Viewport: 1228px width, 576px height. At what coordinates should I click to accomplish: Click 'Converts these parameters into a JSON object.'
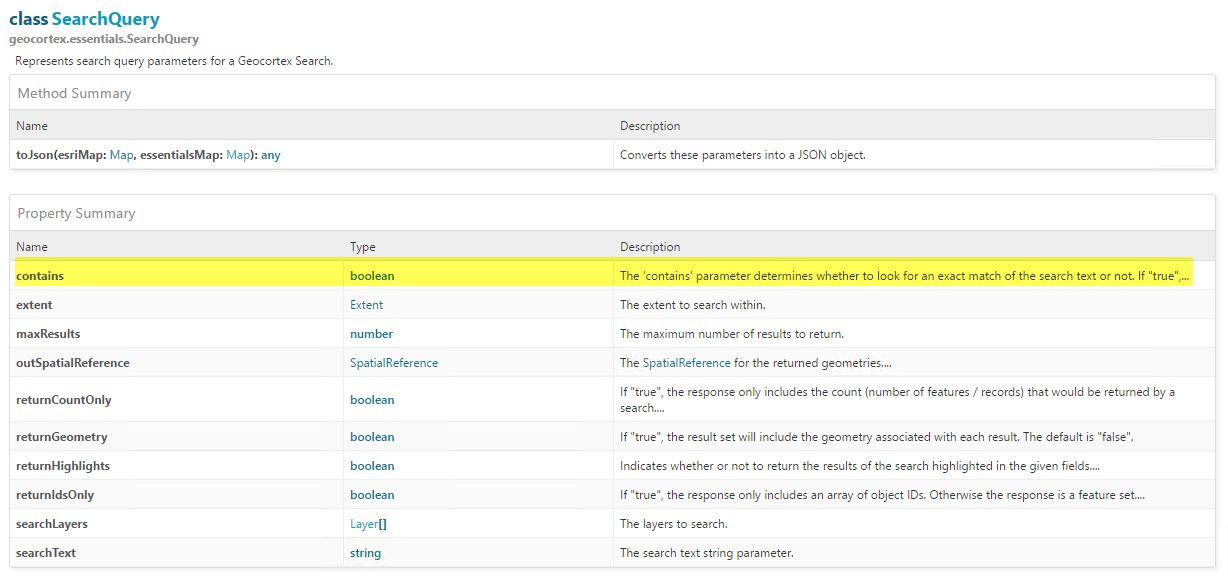(x=743, y=155)
